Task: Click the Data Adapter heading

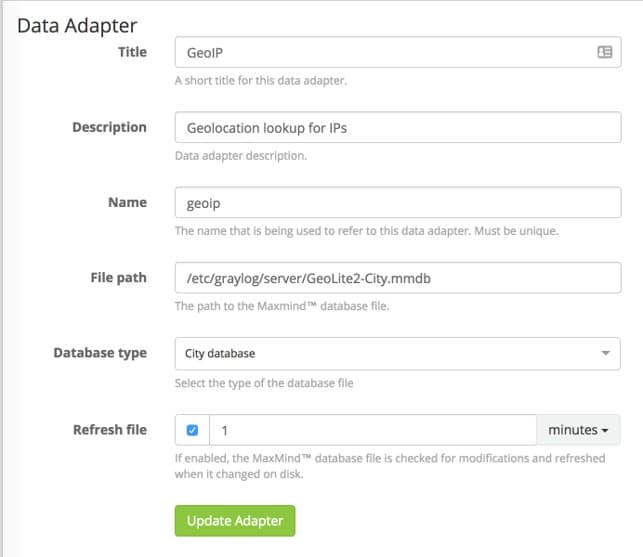Action: [77, 25]
